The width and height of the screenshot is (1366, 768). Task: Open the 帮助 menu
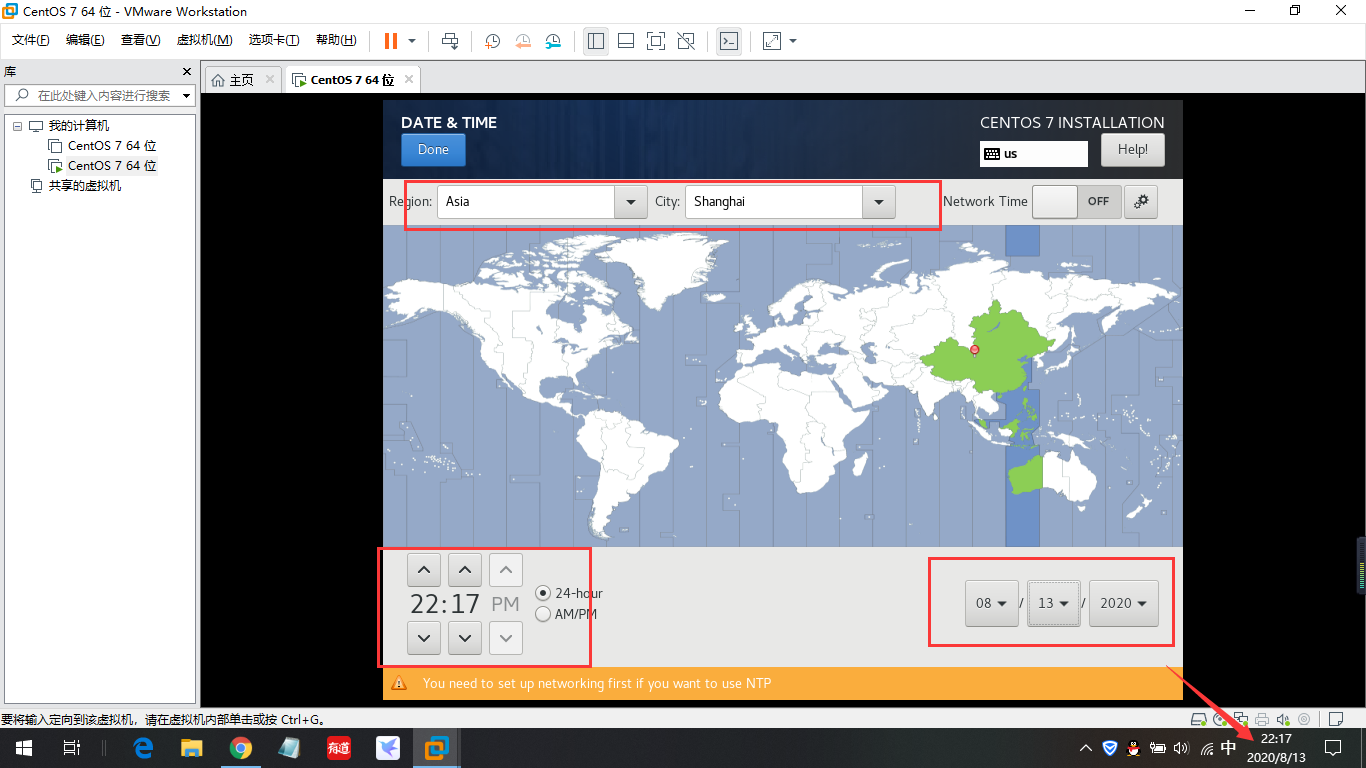pos(336,40)
